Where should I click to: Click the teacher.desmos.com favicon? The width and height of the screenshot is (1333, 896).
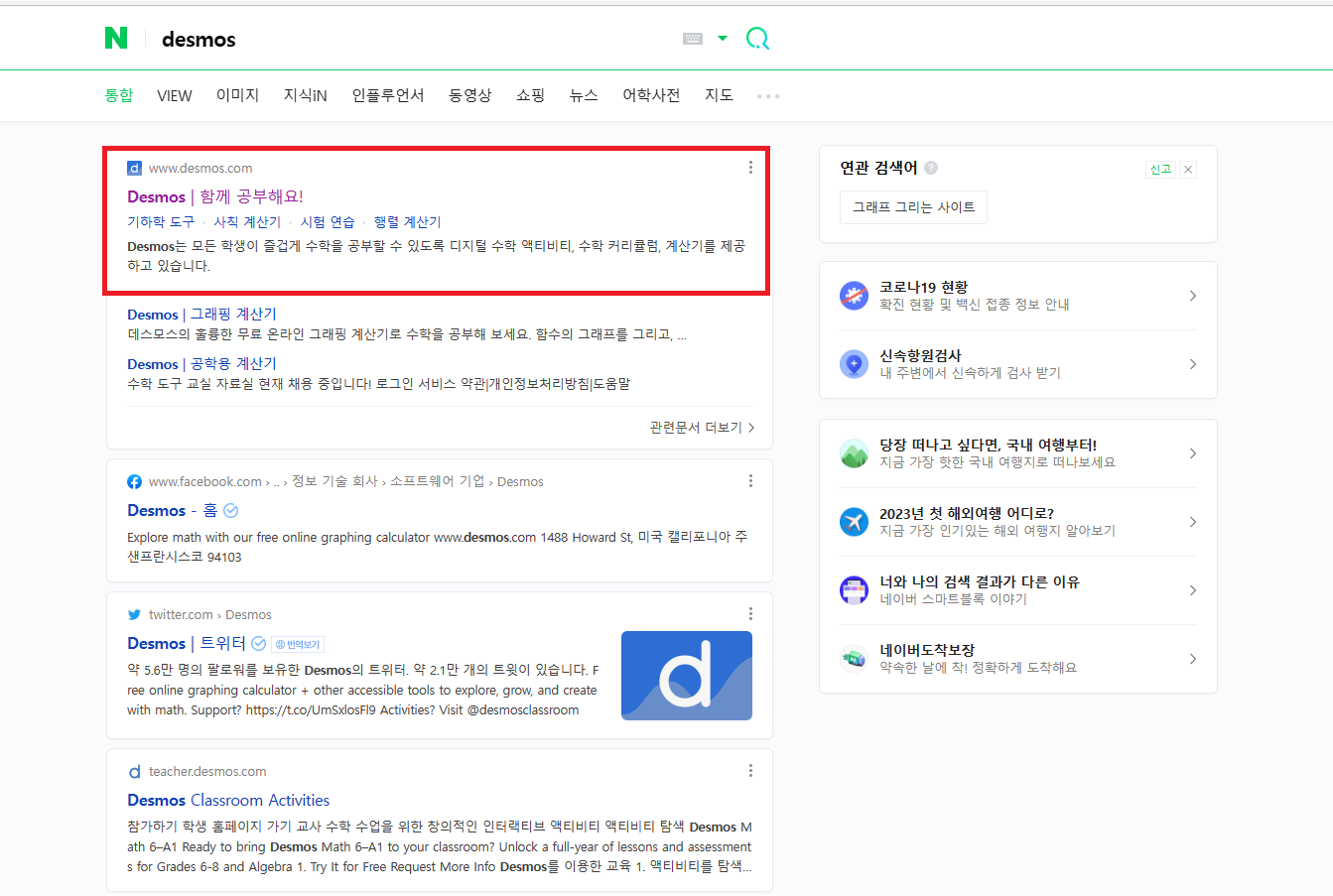[x=134, y=771]
